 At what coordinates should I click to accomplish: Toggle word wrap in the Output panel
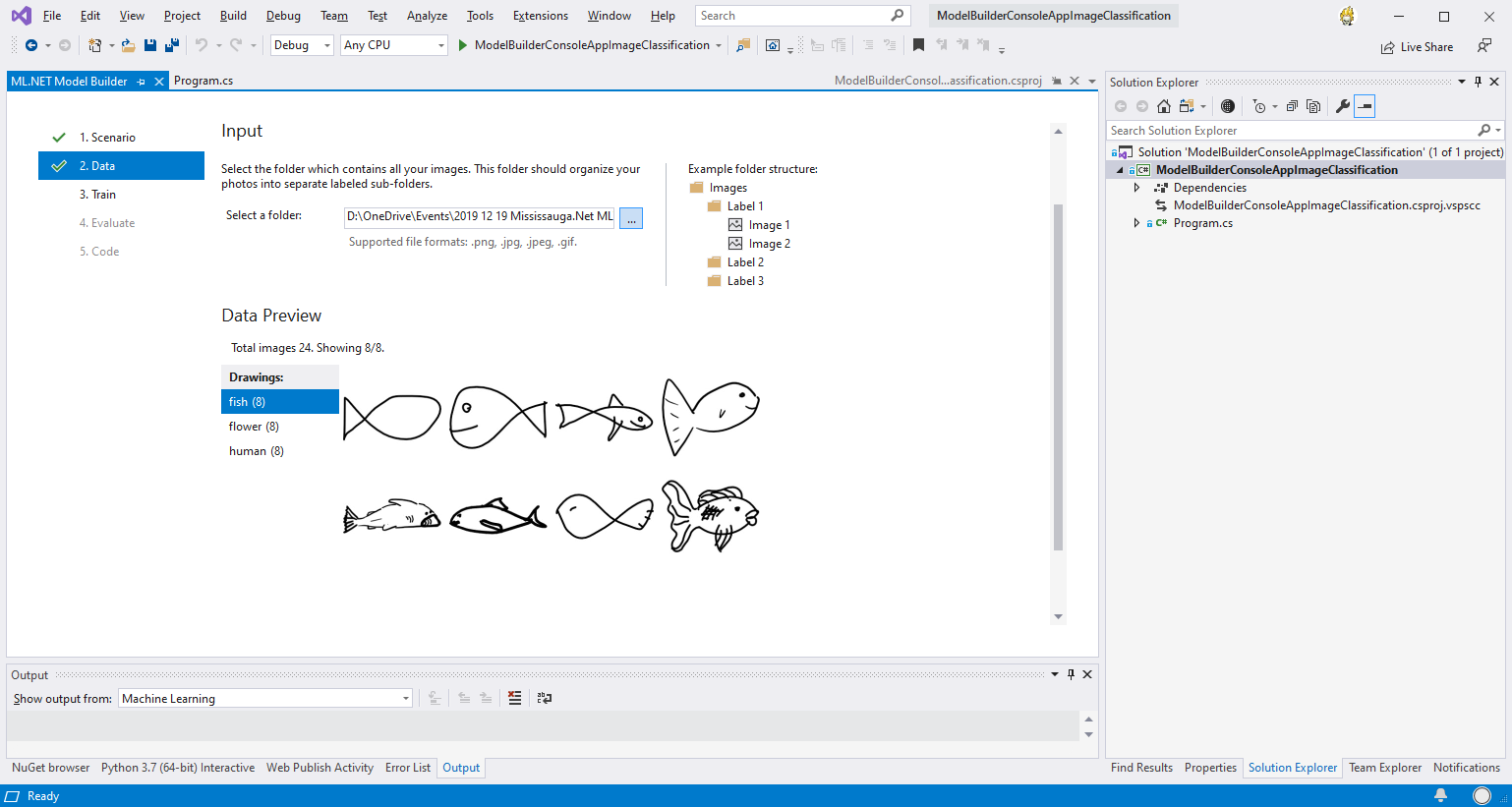(545, 698)
